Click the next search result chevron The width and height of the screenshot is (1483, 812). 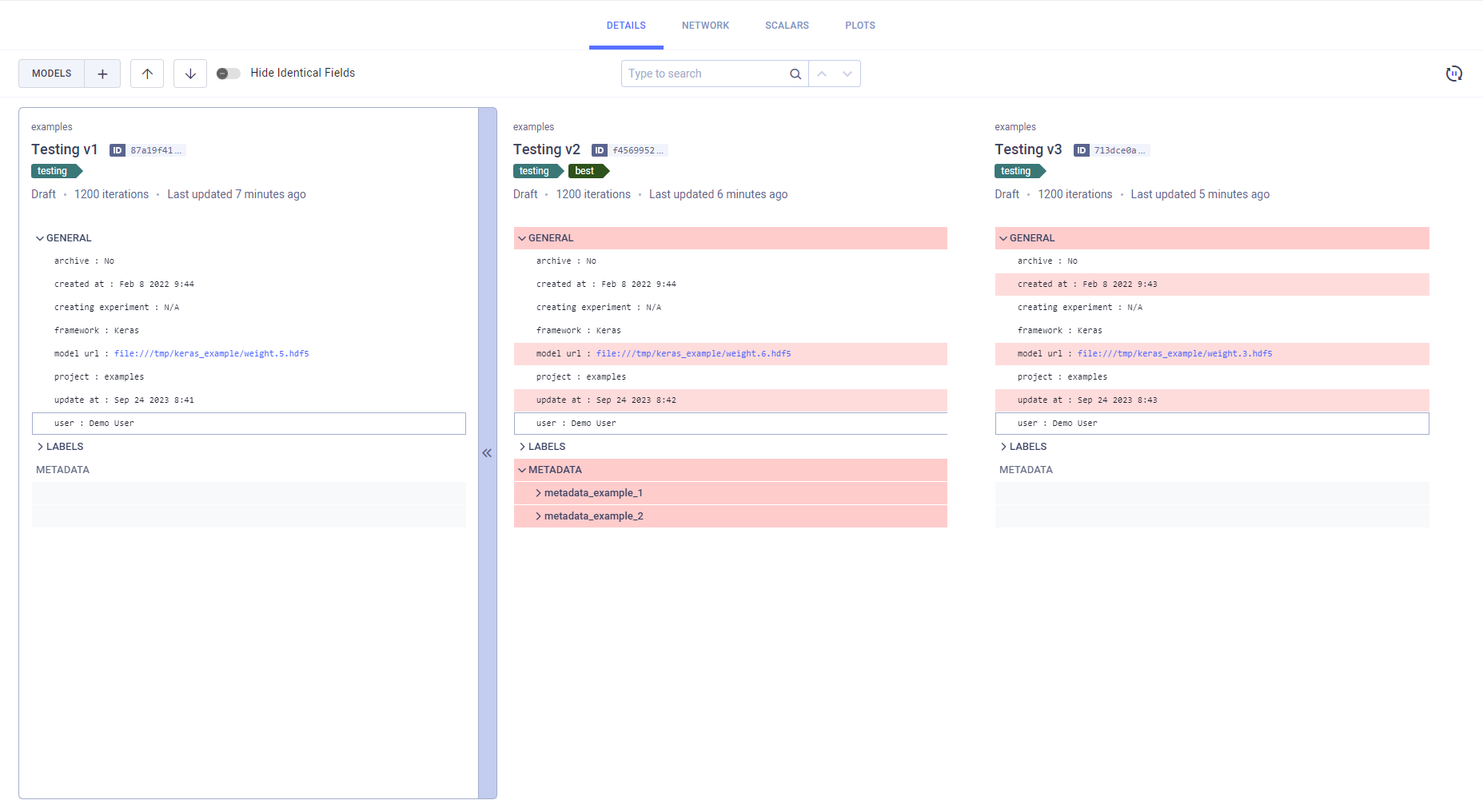click(x=847, y=74)
